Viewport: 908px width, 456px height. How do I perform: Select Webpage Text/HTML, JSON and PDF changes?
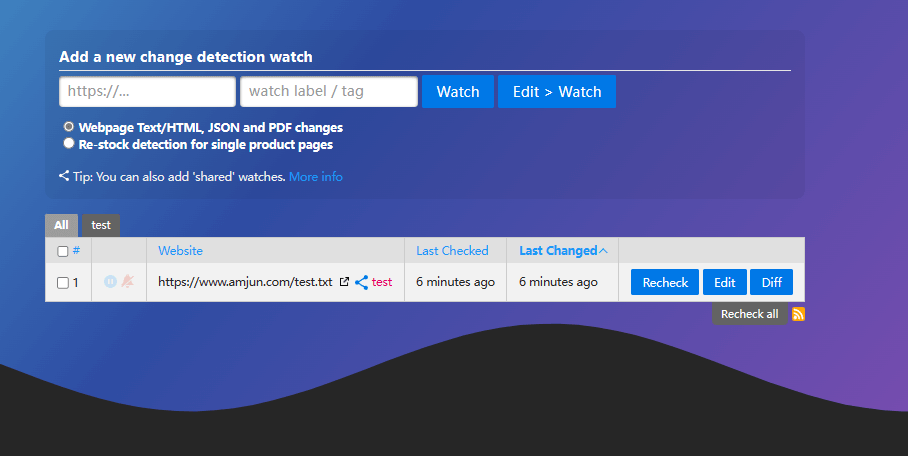(69, 126)
